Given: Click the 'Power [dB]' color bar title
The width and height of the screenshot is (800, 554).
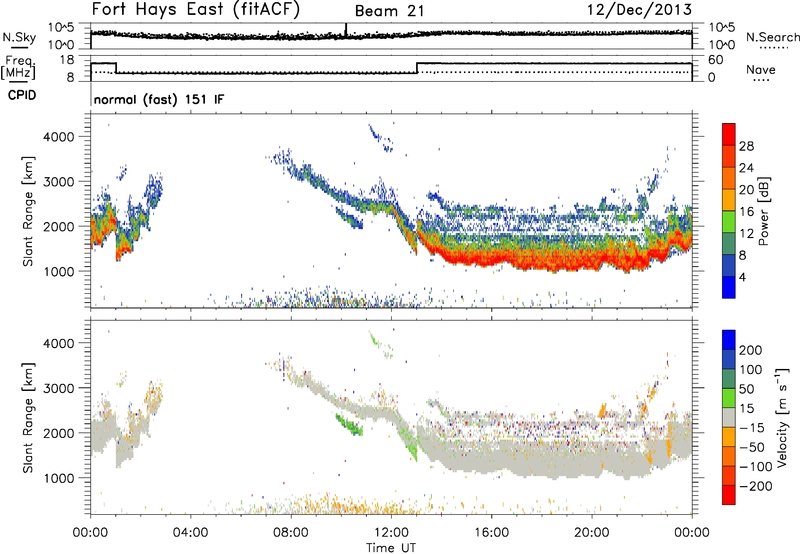Looking at the screenshot, I should (763, 211).
